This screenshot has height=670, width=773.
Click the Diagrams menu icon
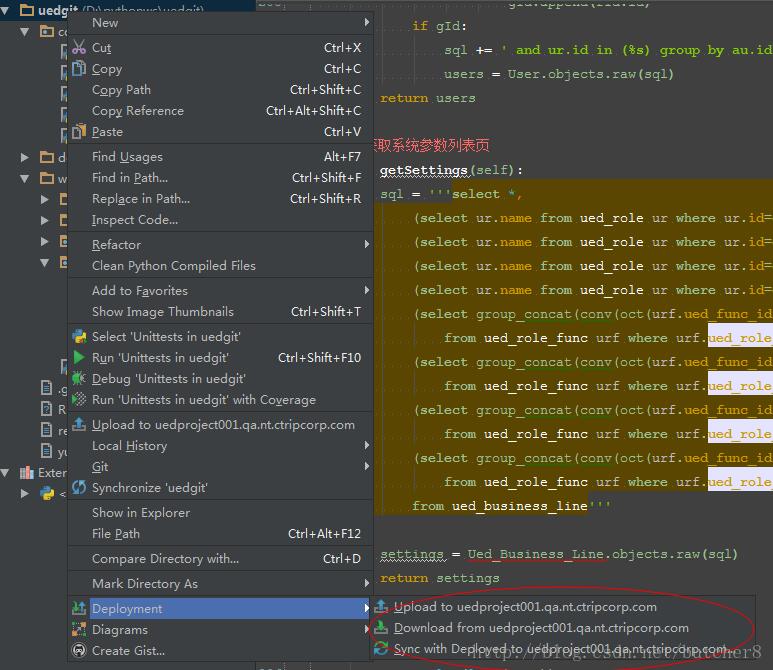click(79, 630)
